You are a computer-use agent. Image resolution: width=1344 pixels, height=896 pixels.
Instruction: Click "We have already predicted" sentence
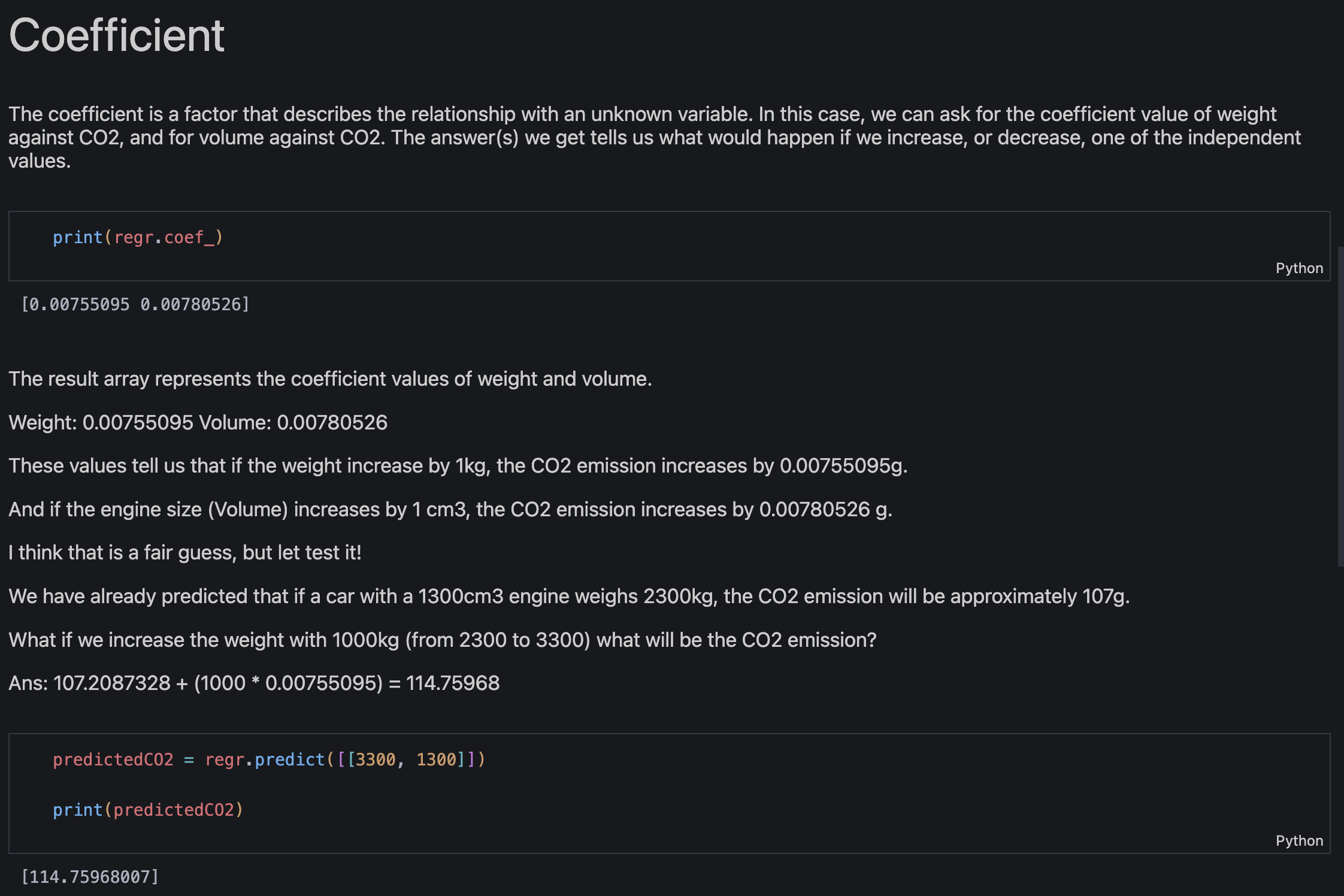point(569,597)
